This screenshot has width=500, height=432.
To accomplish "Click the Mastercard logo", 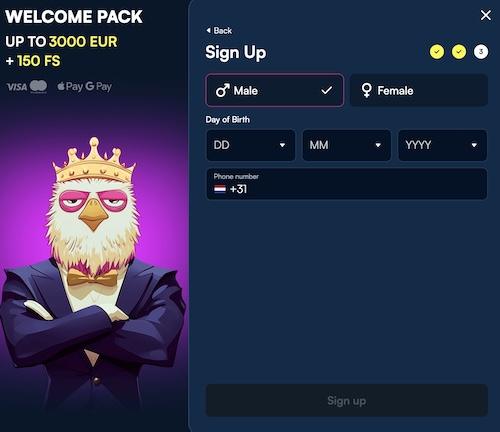I will pyautogui.click(x=38, y=87).
